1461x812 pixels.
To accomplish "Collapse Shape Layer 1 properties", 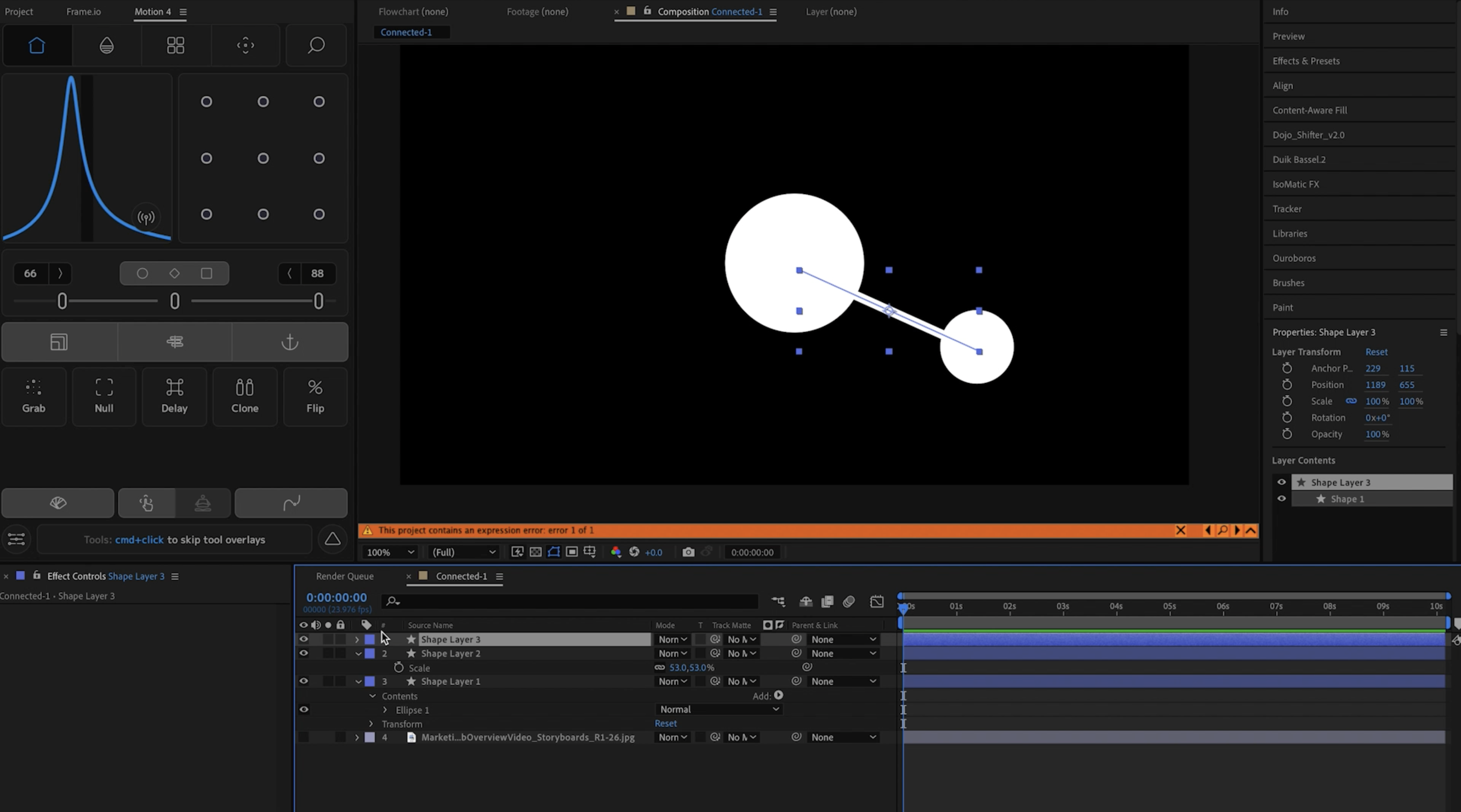I will tap(358, 681).
